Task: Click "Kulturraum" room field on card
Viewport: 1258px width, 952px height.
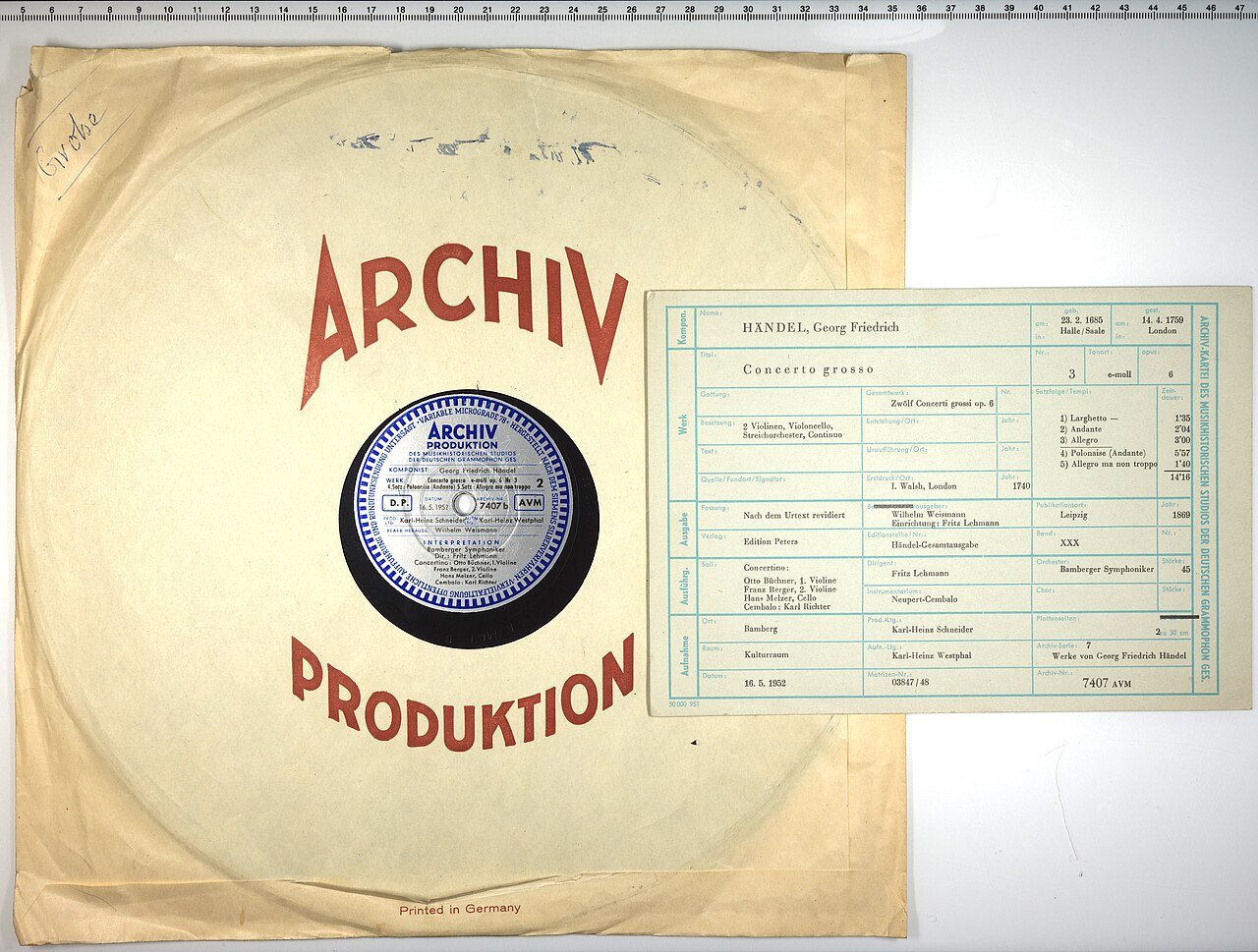Action: pyautogui.click(x=767, y=654)
